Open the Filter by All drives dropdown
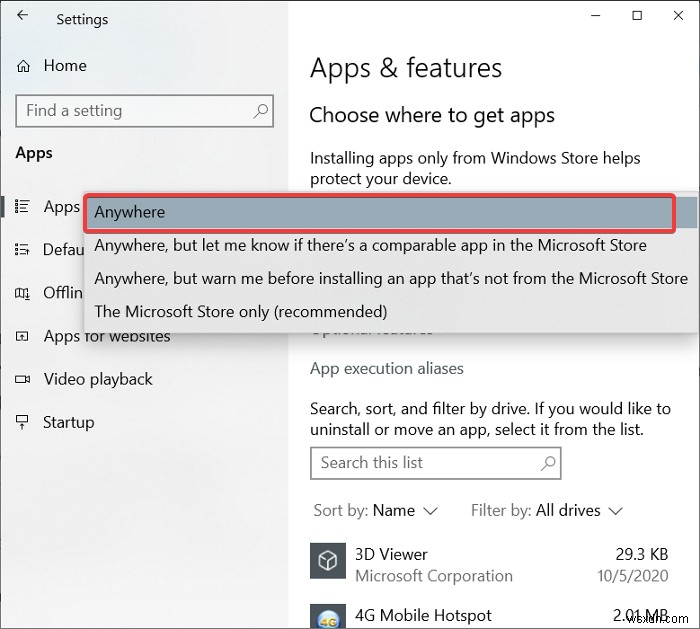This screenshot has width=700, height=629. click(547, 510)
